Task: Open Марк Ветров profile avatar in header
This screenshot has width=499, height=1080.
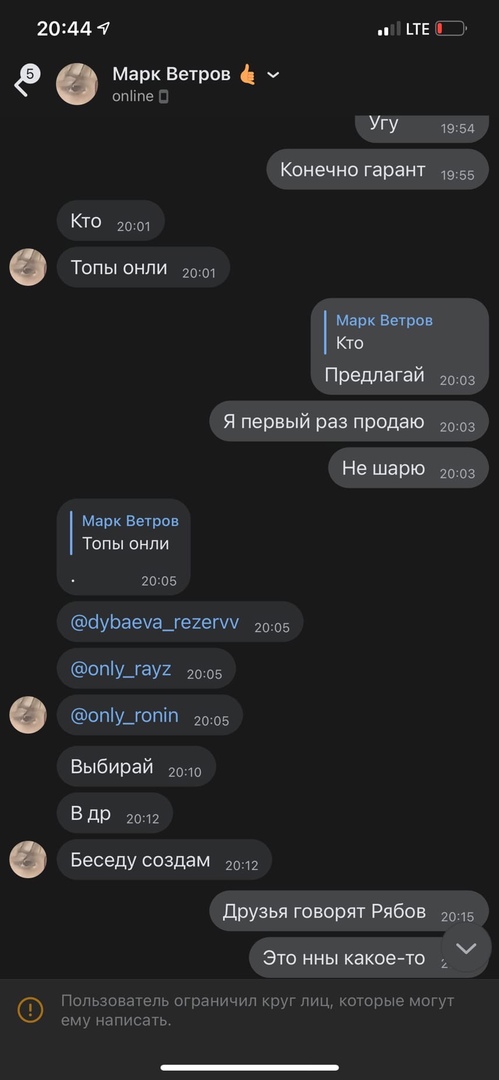Action: 77,84
